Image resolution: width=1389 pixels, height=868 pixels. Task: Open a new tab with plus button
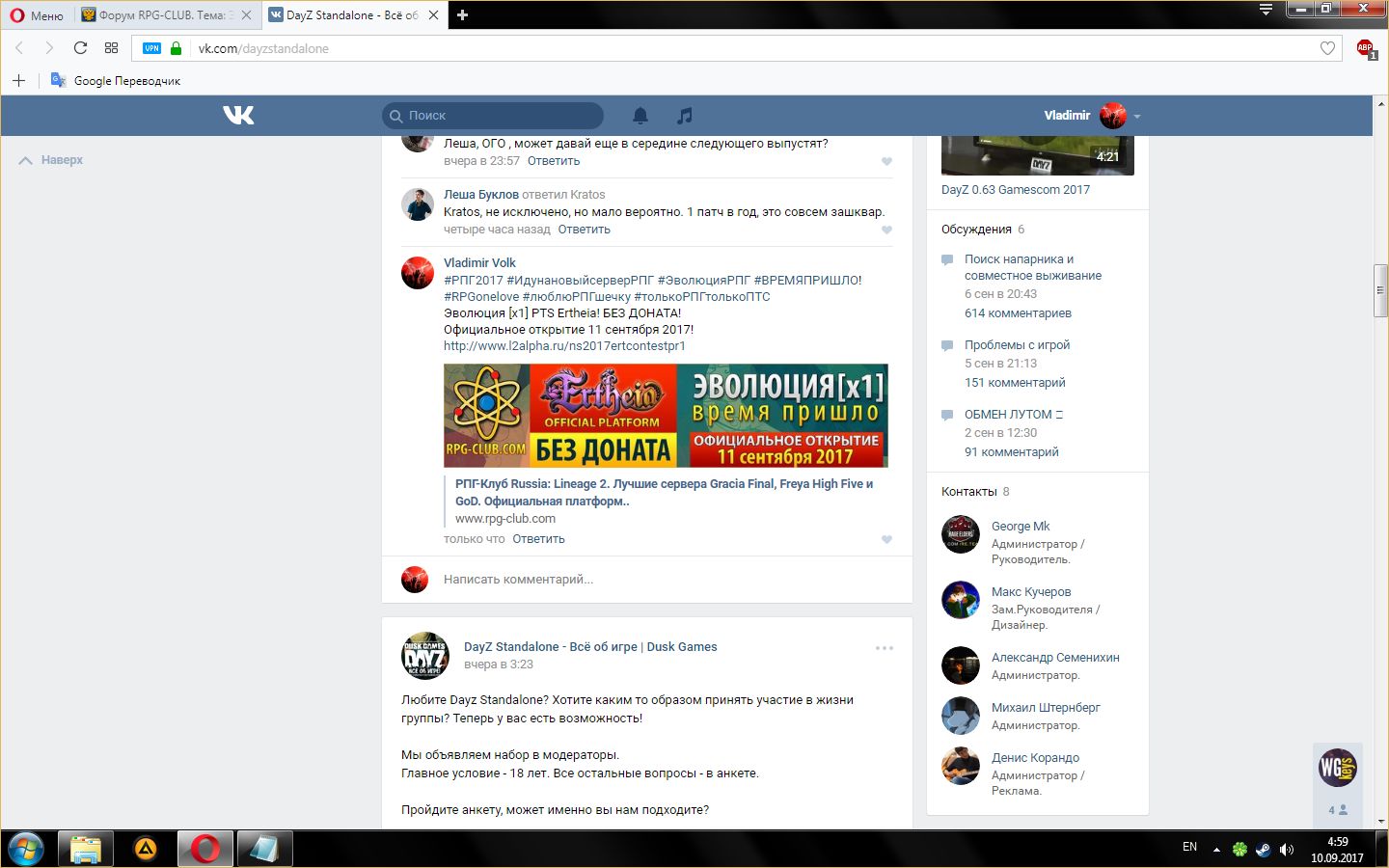[x=462, y=14]
